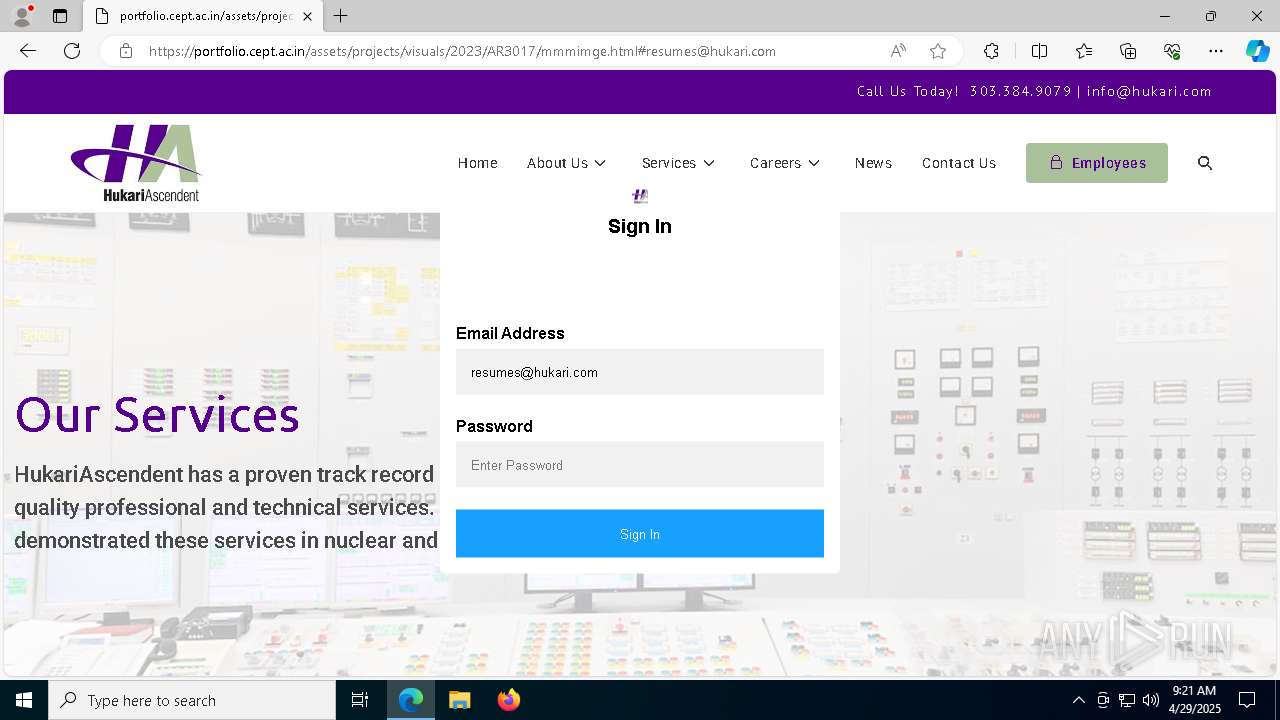Click phone number 303.384.9079
Image resolution: width=1280 pixels, height=720 pixels.
1020,91
